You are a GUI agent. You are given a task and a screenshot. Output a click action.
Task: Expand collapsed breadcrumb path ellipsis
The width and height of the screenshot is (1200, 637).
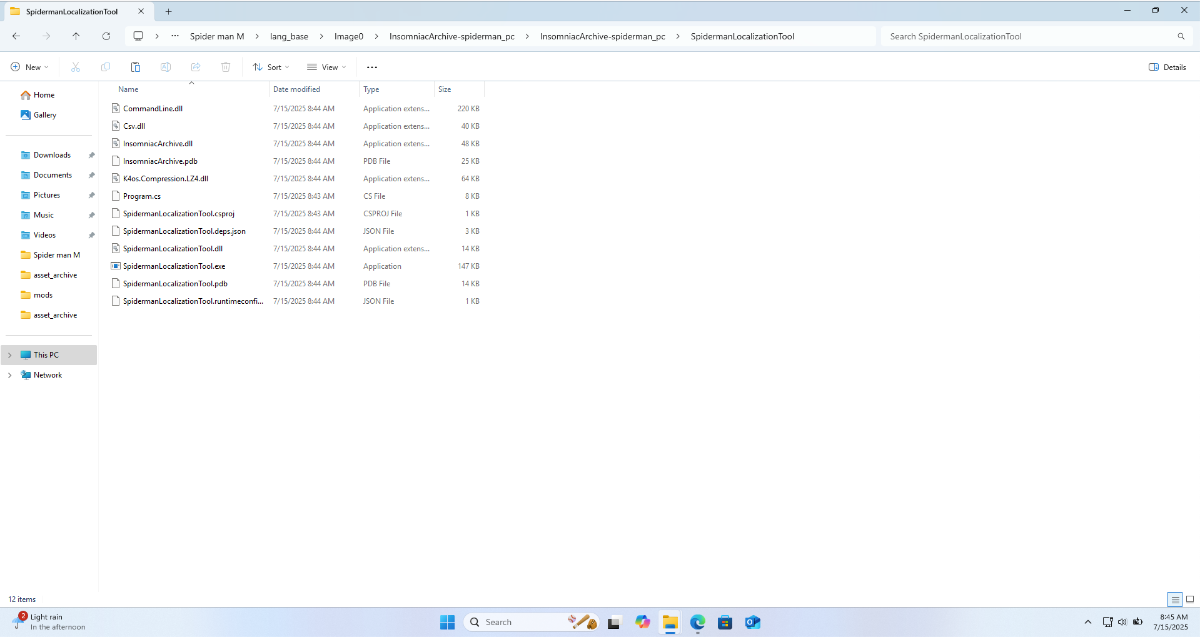[x=176, y=36]
